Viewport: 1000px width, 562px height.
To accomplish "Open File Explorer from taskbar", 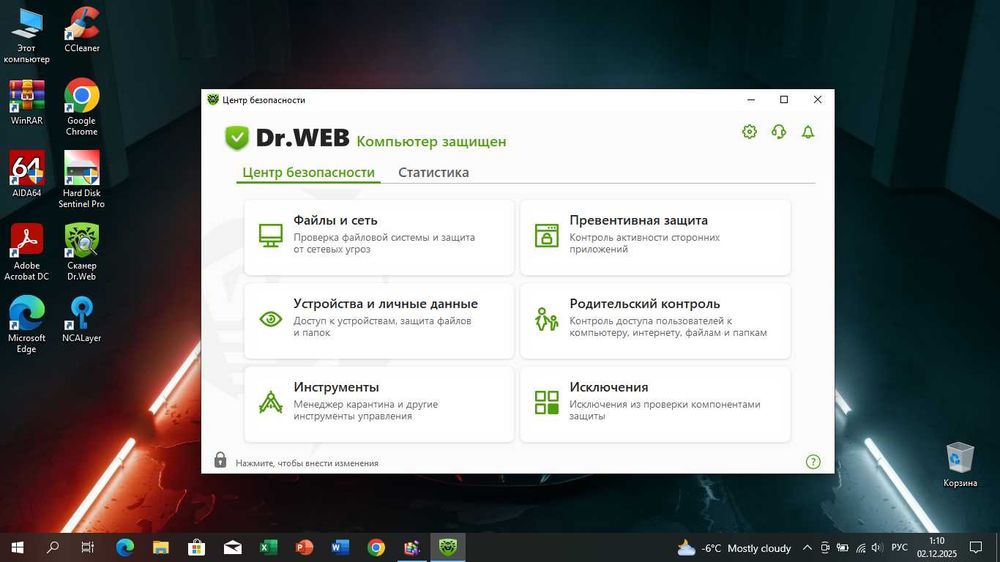I will point(161,547).
